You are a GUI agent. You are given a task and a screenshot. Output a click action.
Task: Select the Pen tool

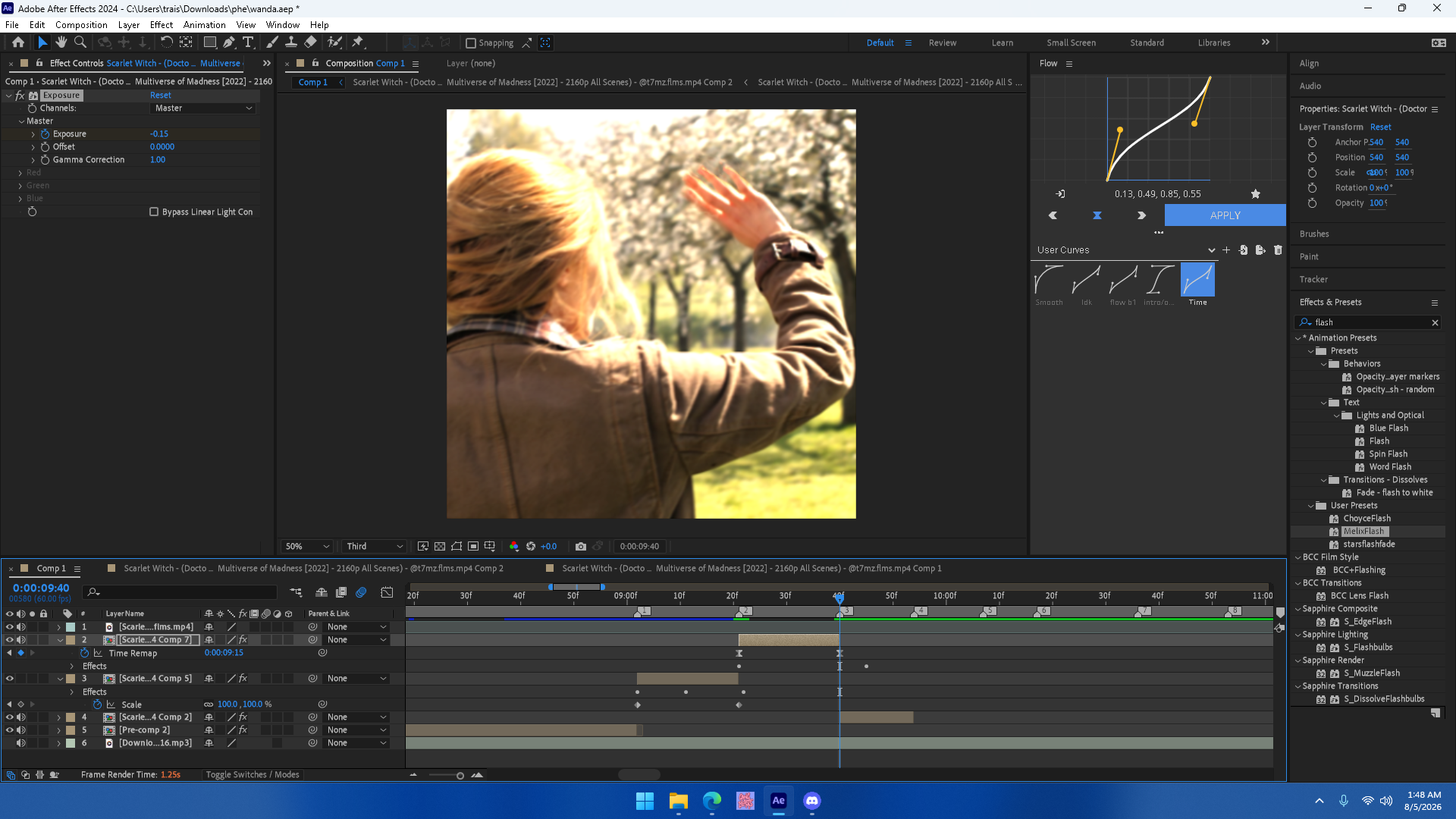[x=229, y=42]
